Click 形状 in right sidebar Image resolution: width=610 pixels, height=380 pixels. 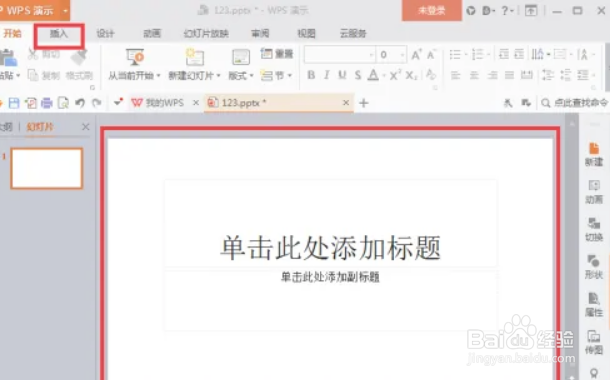(594, 267)
